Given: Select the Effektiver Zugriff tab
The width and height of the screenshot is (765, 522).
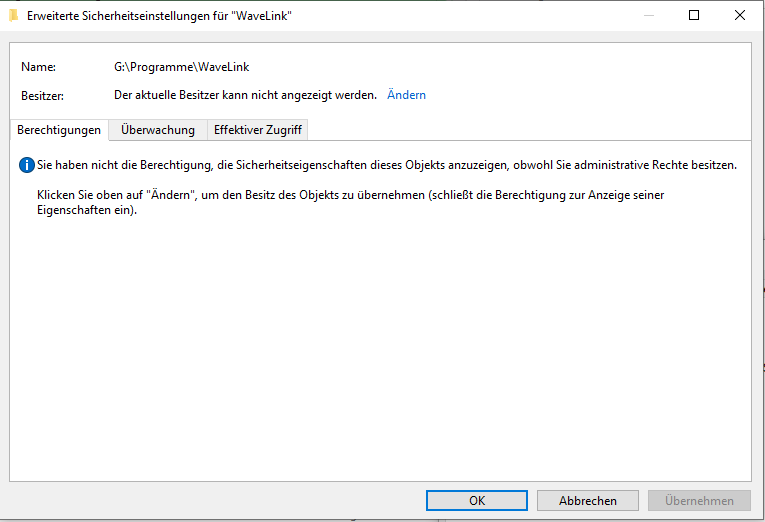Looking at the screenshot, I should [x=258, y=130].
